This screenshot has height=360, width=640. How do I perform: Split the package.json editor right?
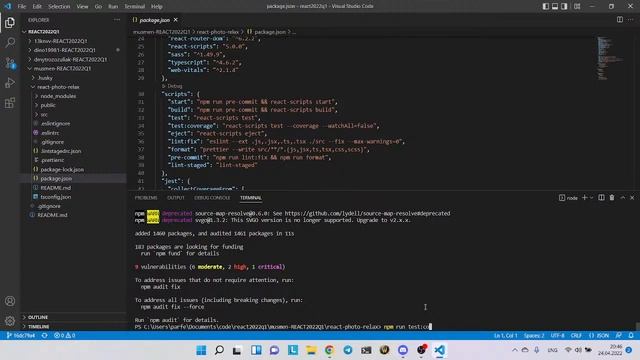tap(620, 20)
